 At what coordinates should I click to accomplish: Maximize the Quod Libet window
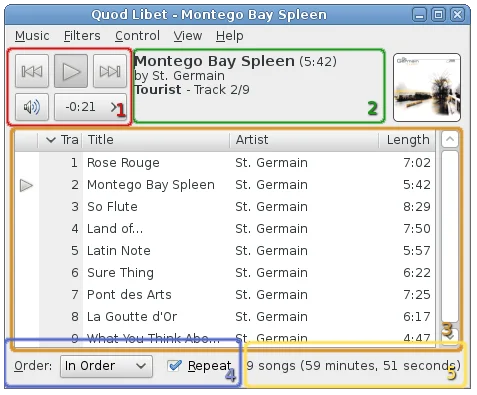[x=438, y=15]
